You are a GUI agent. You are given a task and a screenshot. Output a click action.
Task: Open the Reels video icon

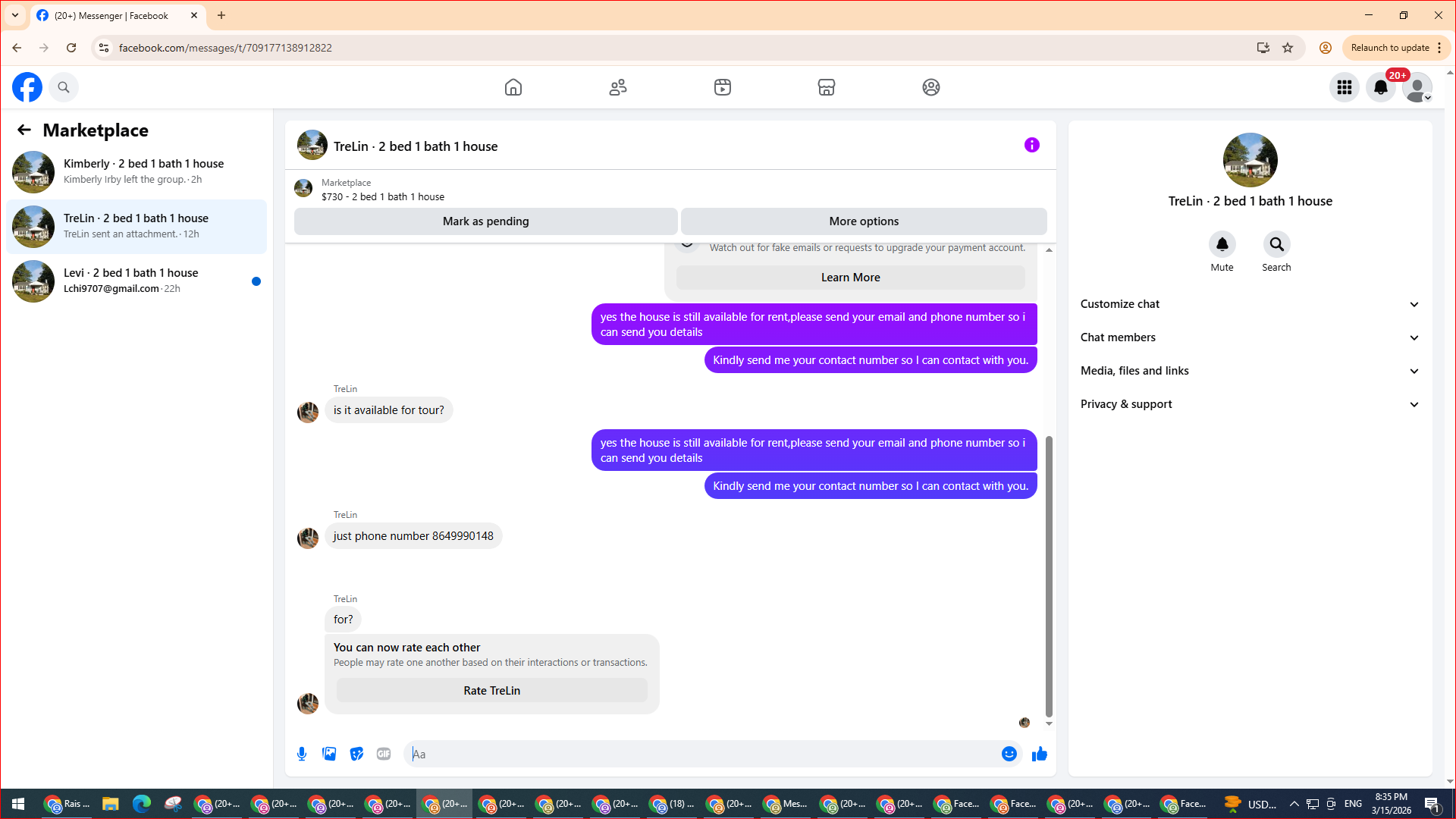tap(723, 87)
